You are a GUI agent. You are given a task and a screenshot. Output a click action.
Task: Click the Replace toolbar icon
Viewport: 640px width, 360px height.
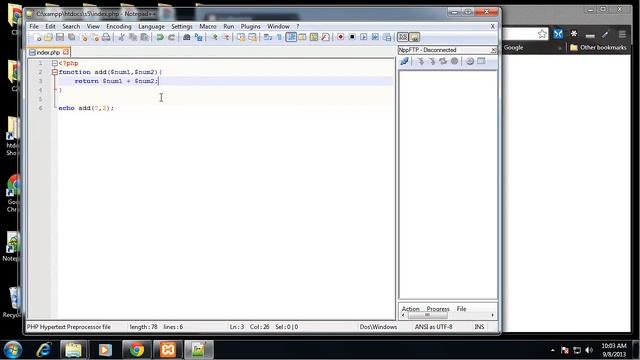(198, 38)
